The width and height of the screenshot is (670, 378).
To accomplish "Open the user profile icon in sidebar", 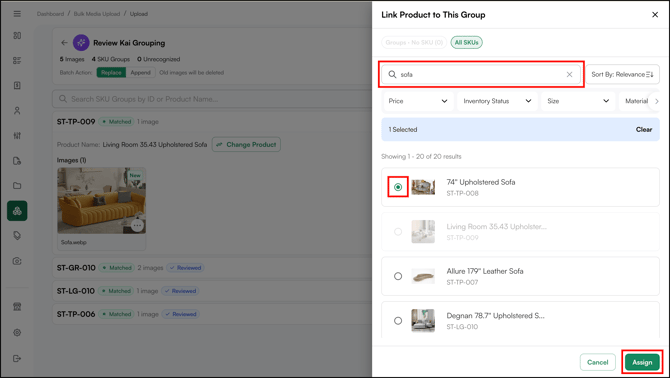I will coord(17,111).
